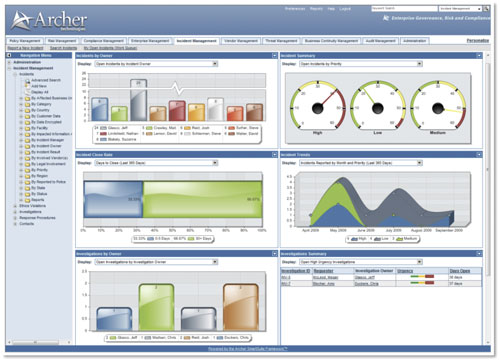
Task: Open the Incident Summary panel options icon
Action: (479, 56)
